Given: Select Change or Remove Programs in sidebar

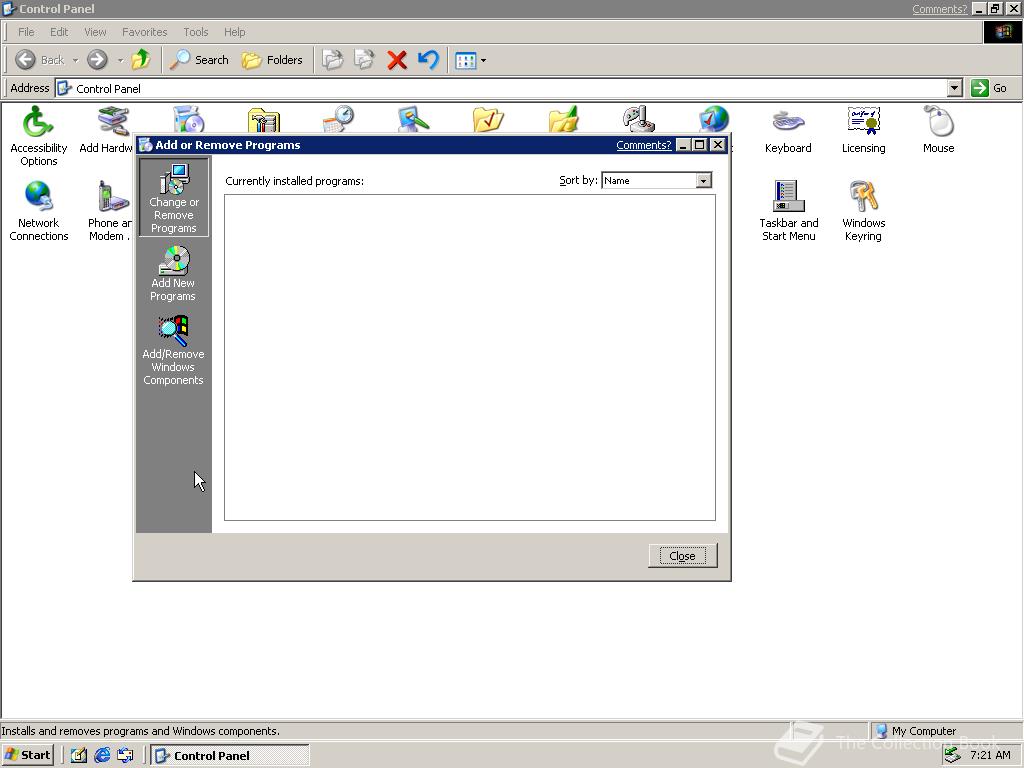Looking at the screenshot, I should (174, 197).
